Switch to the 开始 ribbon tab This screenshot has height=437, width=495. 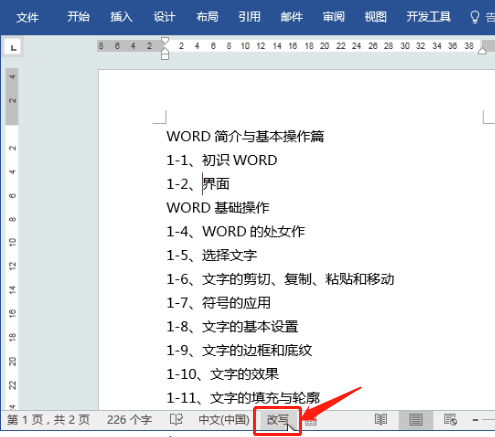pos(79,17)
